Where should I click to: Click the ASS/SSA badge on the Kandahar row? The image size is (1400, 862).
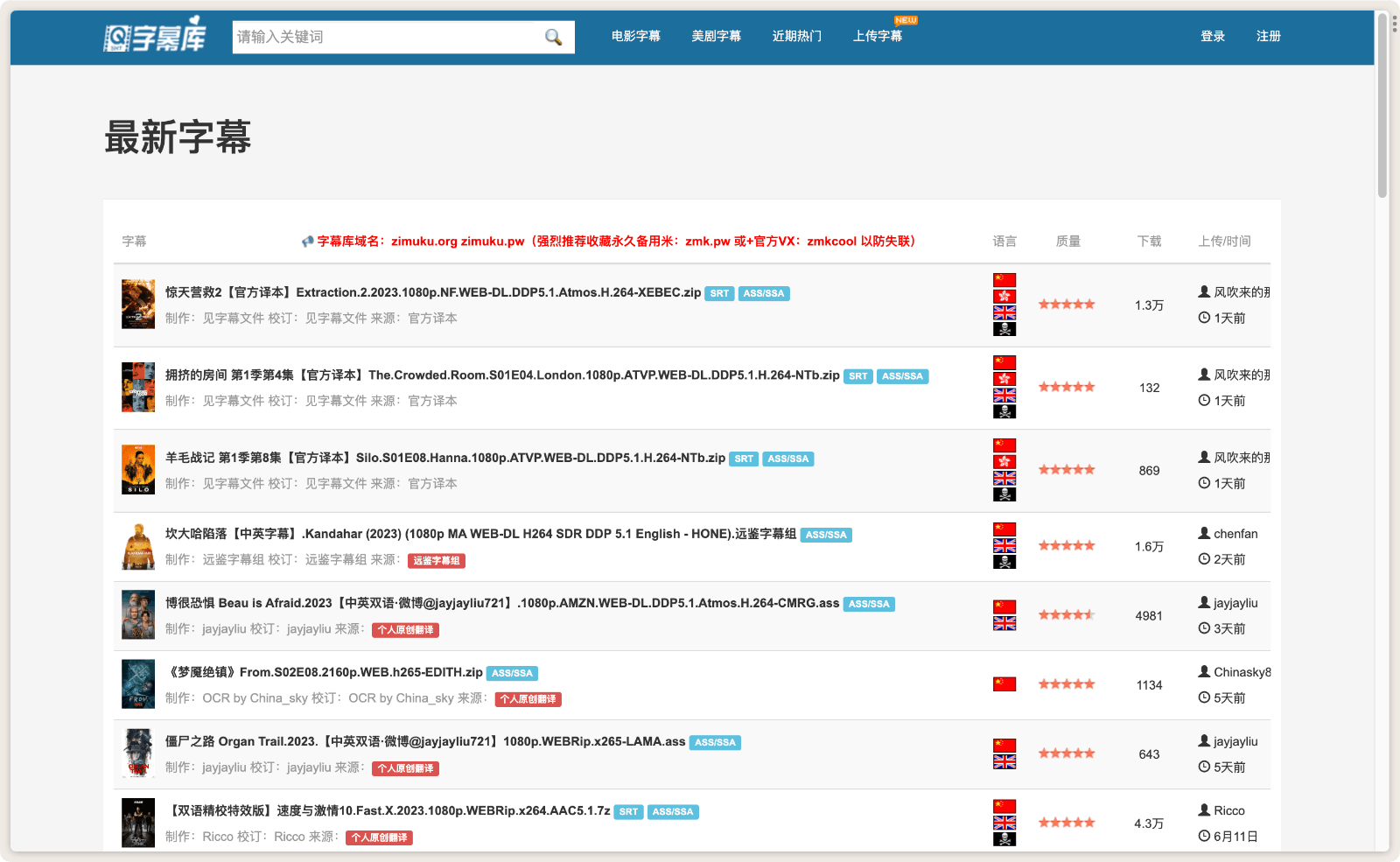(826, 535)
